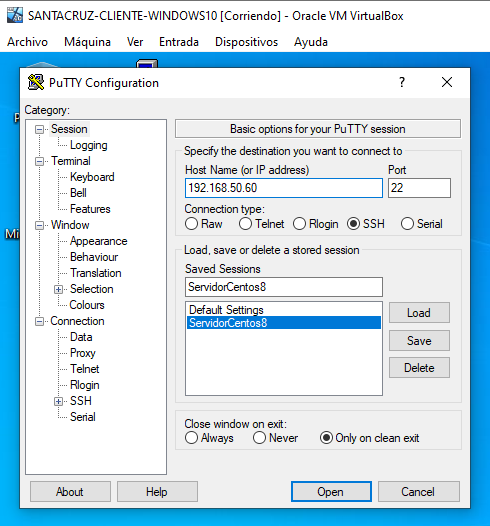Open the Rlogin category in tree
Image resolution: width=490 pixels, height=526 pixels.
coord(85,385)
